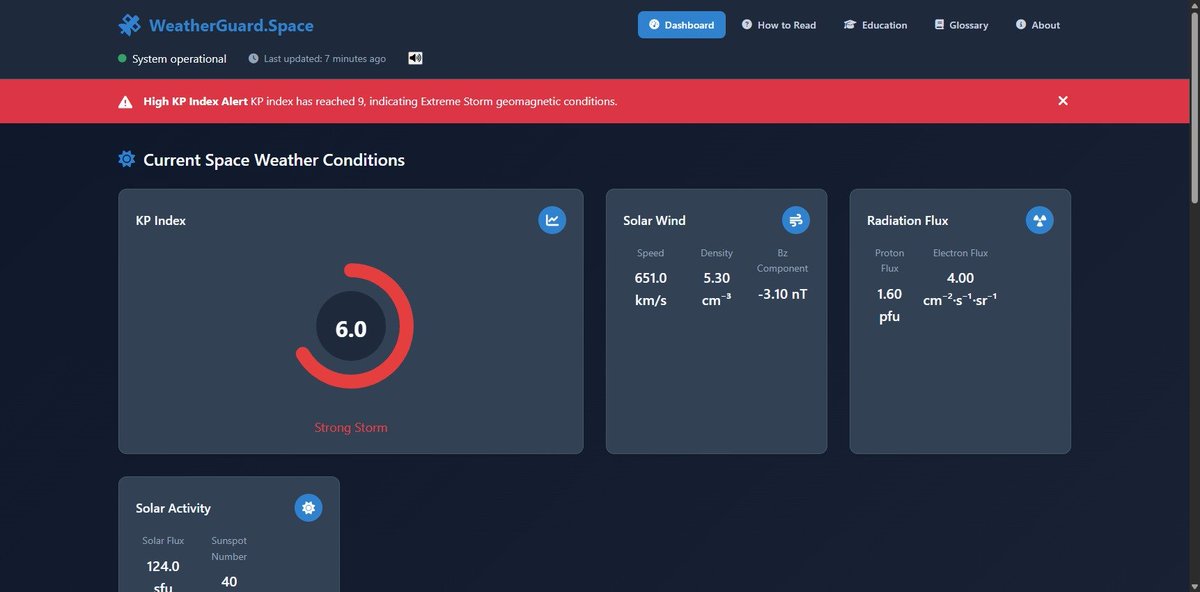Click the Current Space Weather Conditions gear icon
Image resolution: width=1200 pixels, height=592 pixels.
[x=126, y=159]
